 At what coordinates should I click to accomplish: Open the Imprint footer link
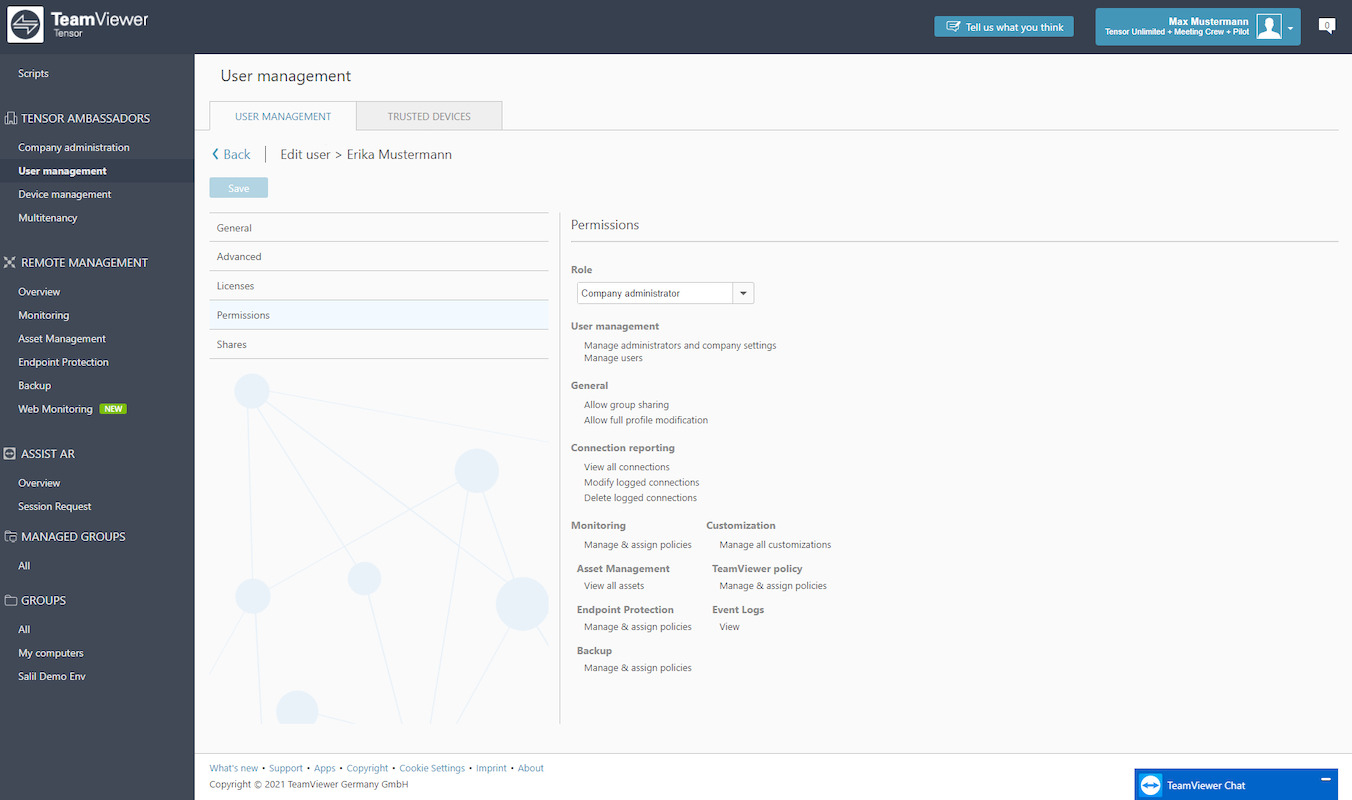[491, 768]
